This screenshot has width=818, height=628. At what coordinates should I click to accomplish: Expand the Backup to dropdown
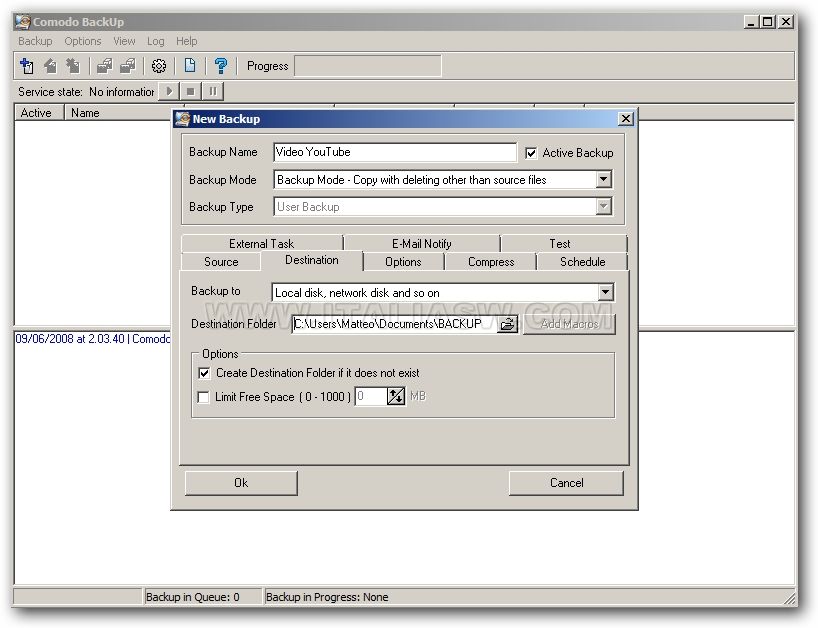606,292
